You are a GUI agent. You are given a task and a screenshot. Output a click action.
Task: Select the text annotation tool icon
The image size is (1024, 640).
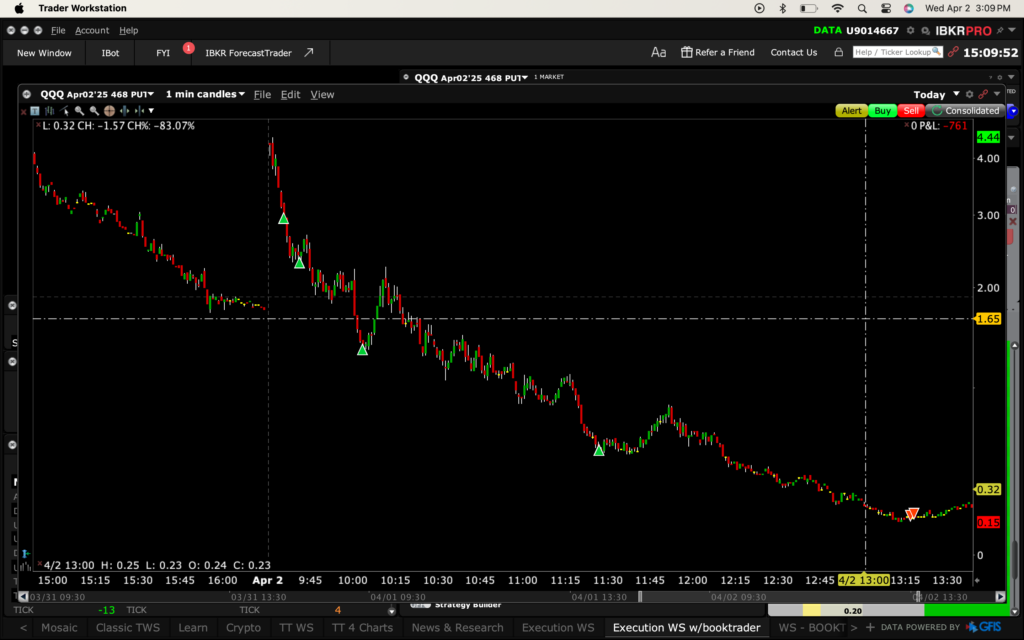35,111
